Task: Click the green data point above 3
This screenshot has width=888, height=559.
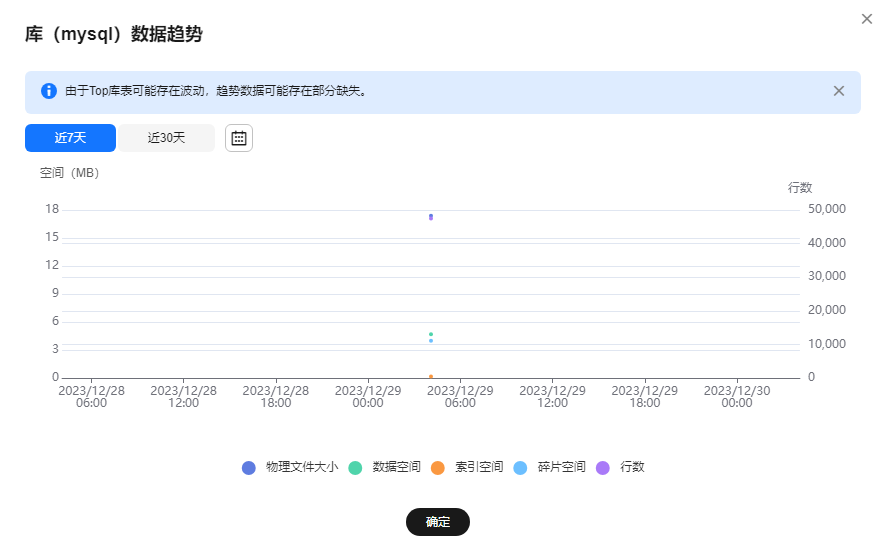Action: point(431,334)
